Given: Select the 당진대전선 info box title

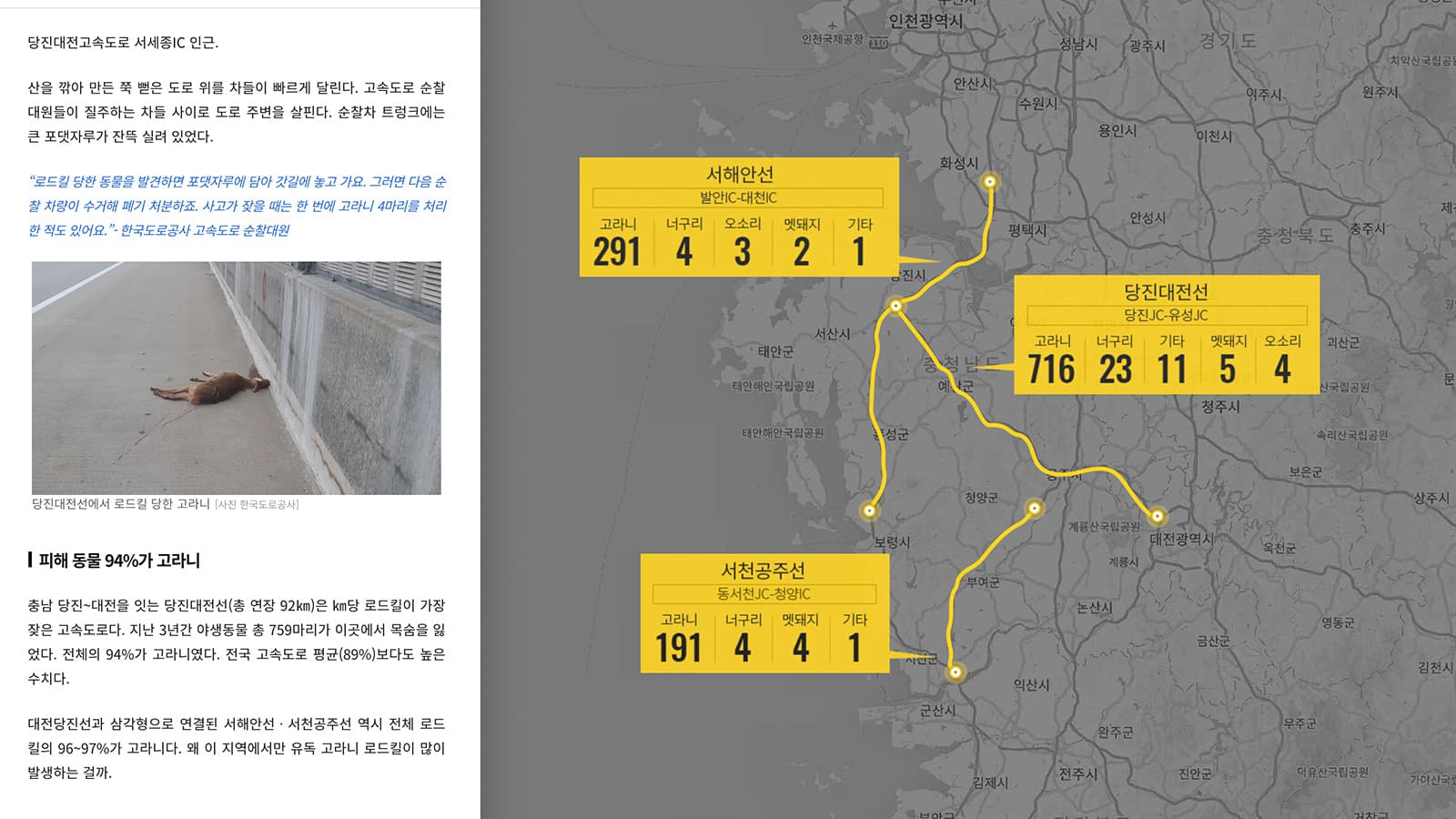Looking at the screenshot, I should (x=1166, y=292).
